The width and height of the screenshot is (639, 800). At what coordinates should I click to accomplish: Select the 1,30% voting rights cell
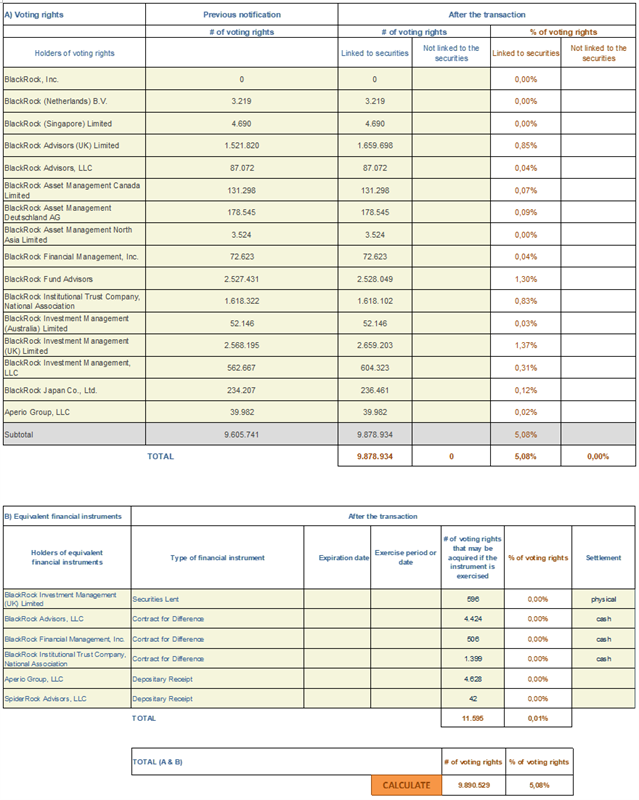(526, 279)
